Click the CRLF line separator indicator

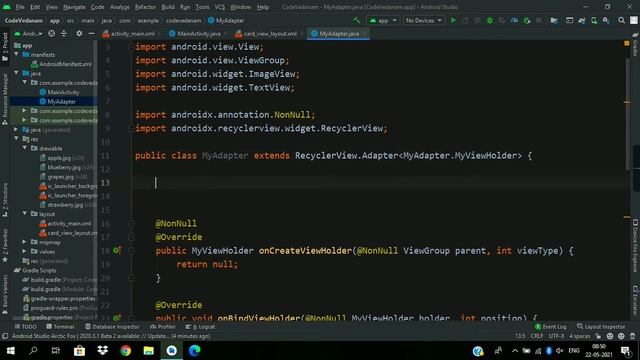pyautogui.click(x=537, y=336)
